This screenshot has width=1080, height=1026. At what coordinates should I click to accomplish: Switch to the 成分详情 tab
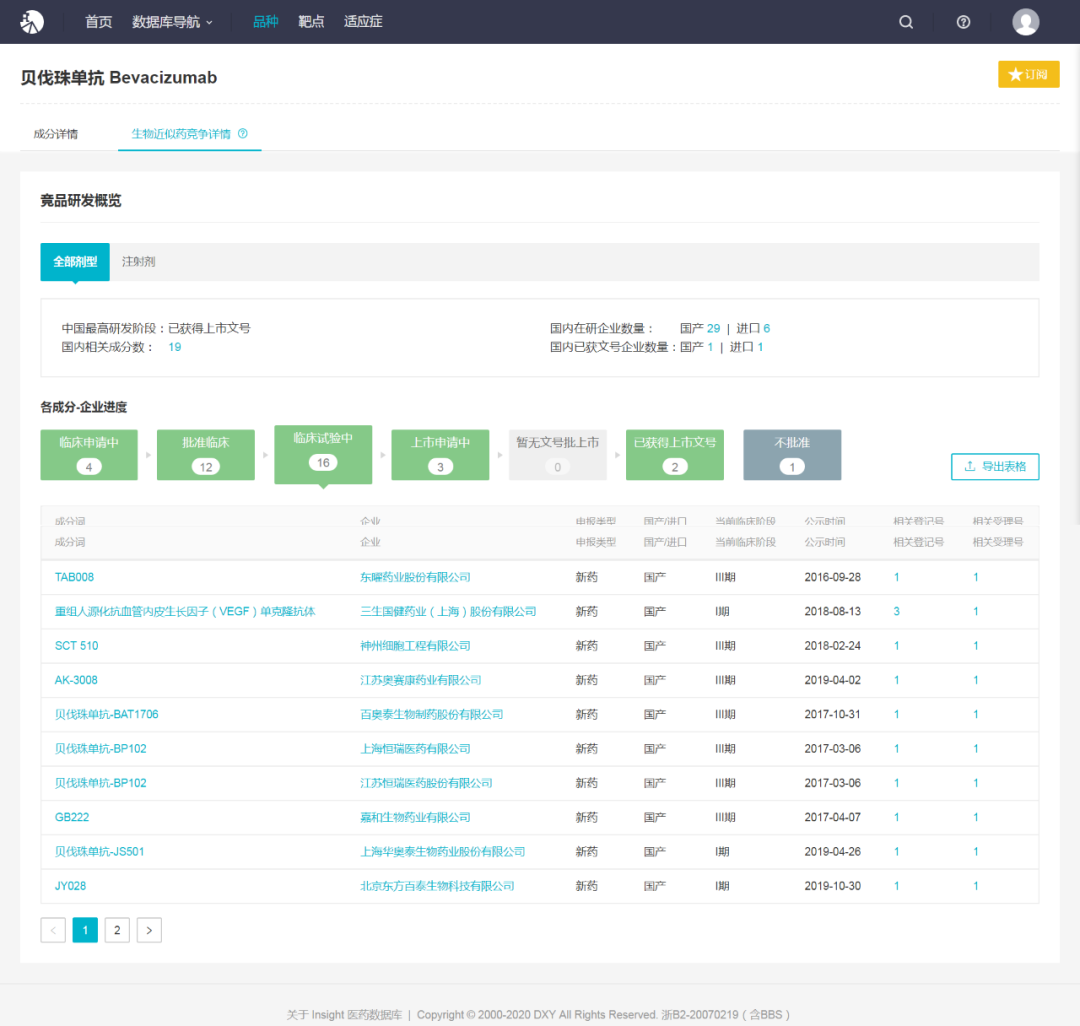click(56, 134)
